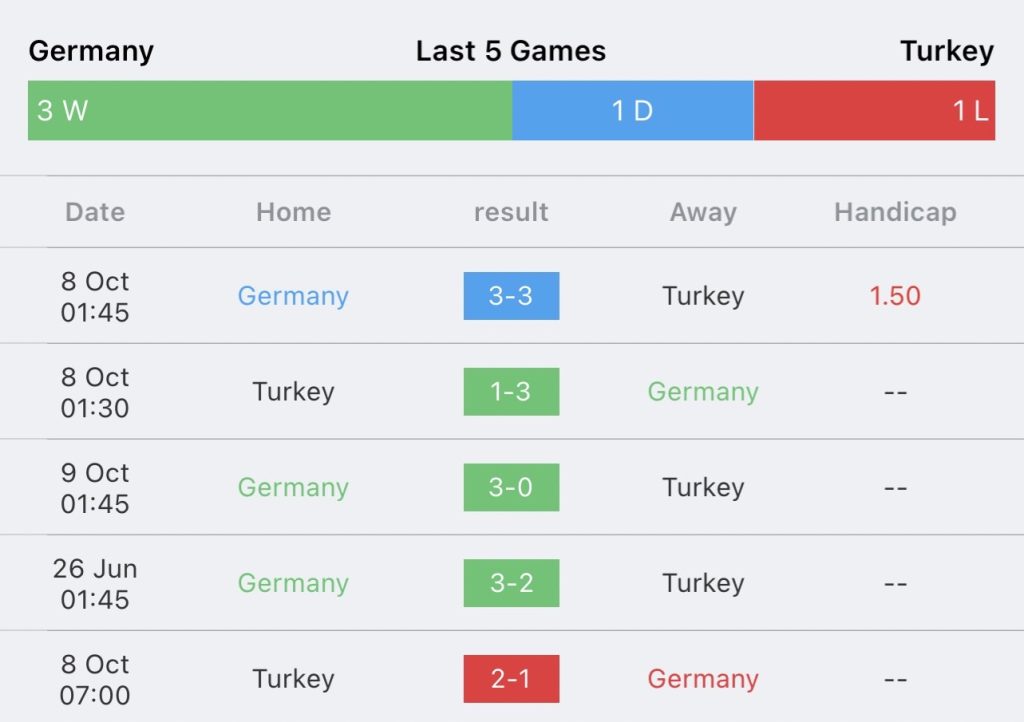Open the 3-3 draw result badge

(x=511, y=296)
